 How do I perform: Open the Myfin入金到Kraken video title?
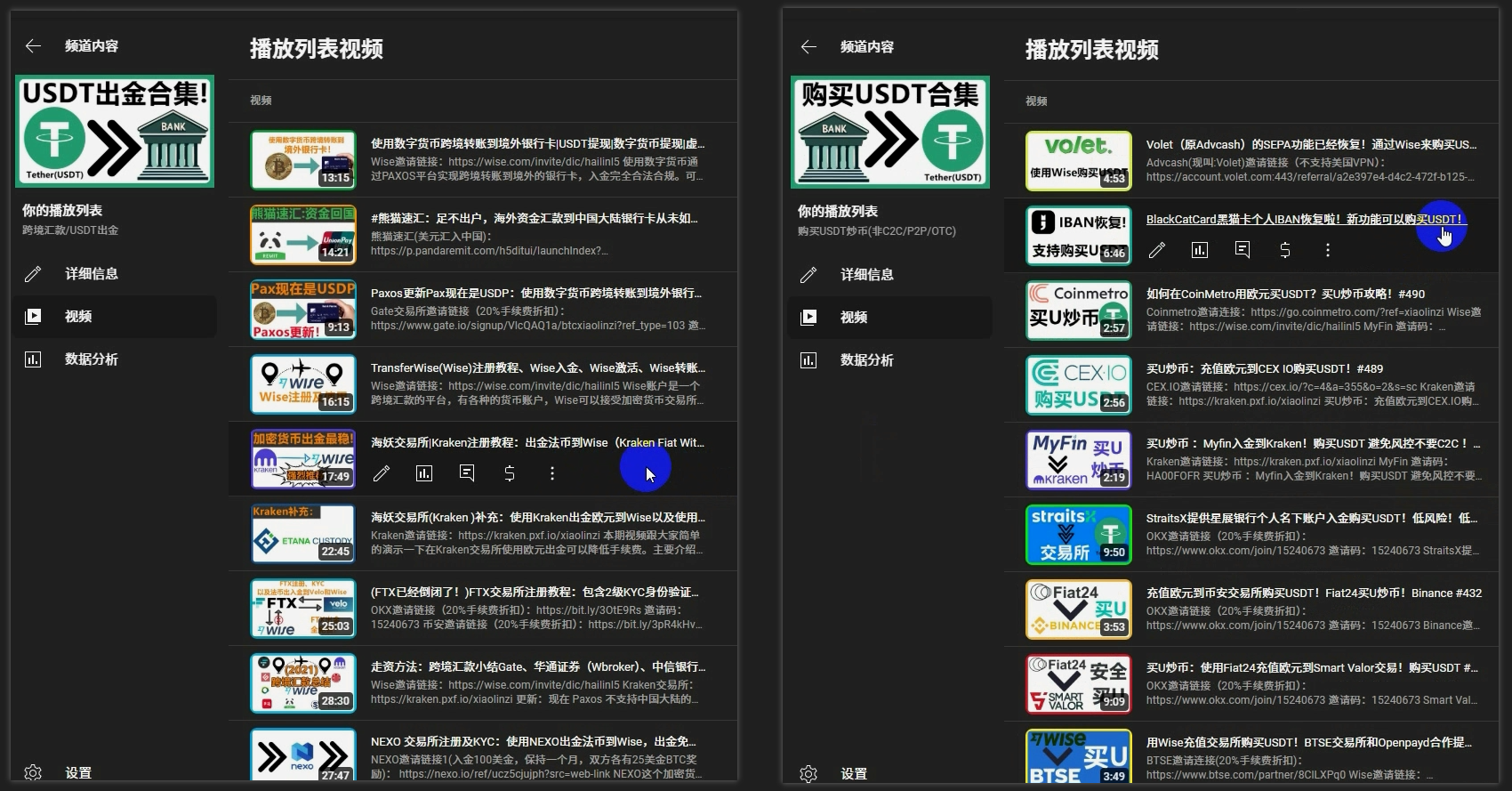[x=1314, y=443]
